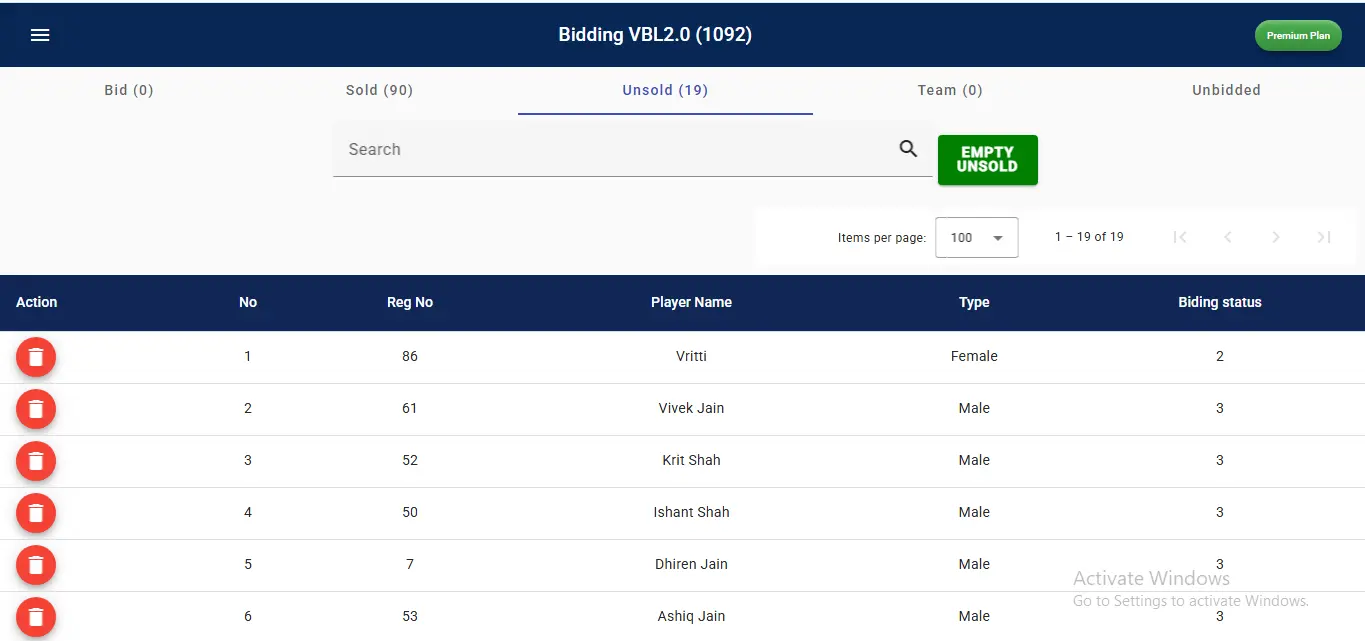
Task: Open the hamburger navigation menu
Action: [40, 35]
